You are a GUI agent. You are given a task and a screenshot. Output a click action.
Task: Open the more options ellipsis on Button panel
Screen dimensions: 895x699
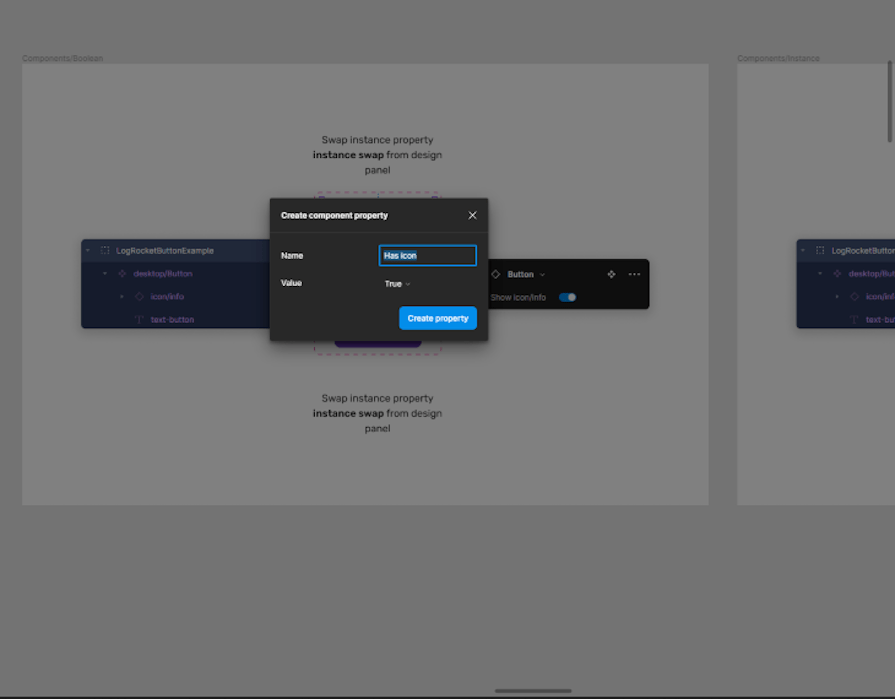tap(633, 274)
